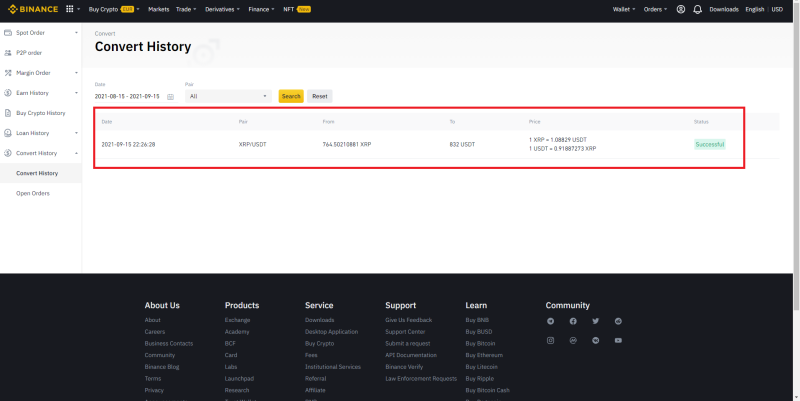Click the P2P order sidebar icon

click(x=8, y=53)
